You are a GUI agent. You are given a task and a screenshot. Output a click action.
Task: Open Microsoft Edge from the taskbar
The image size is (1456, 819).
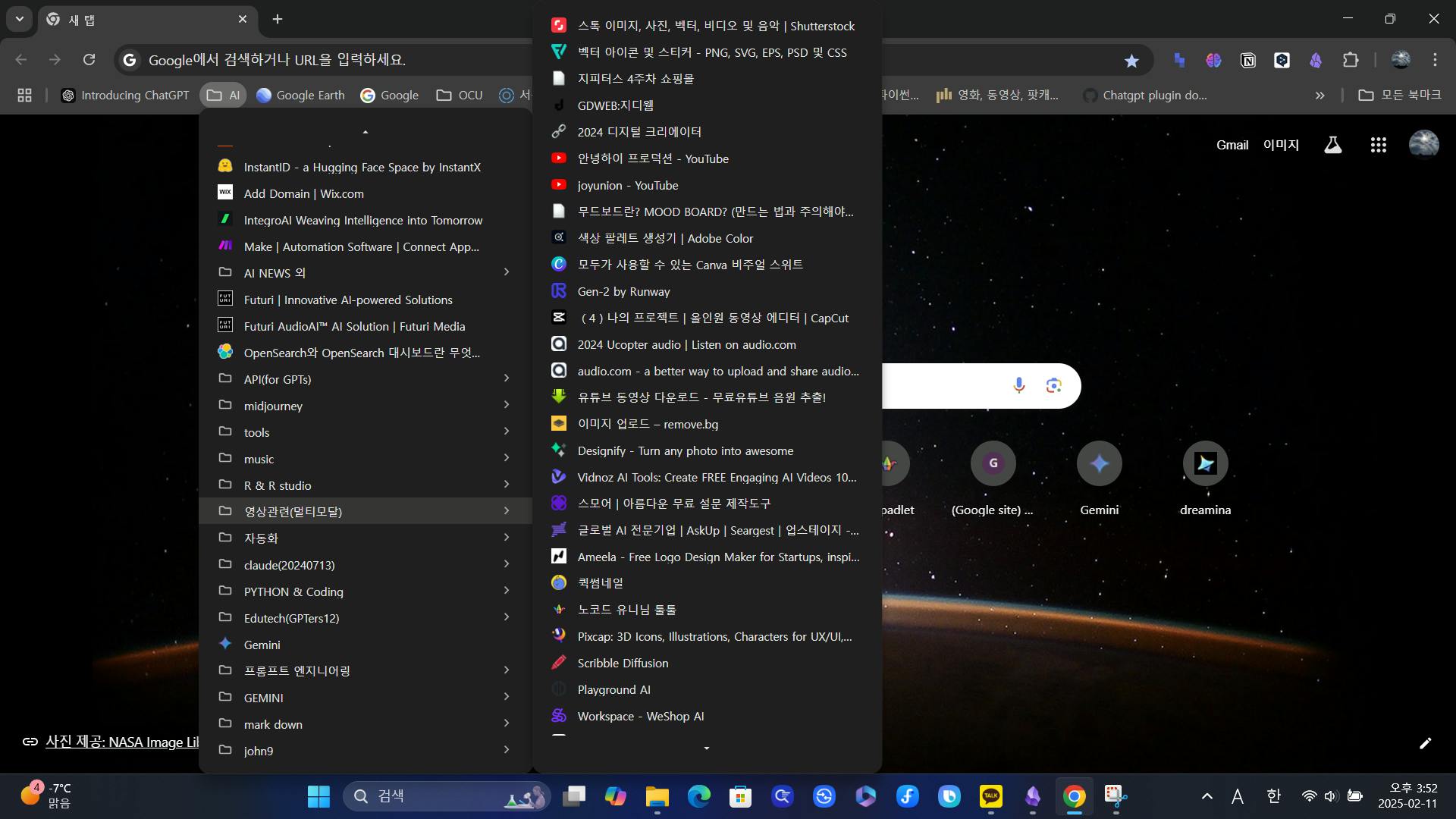coord(698,796)
